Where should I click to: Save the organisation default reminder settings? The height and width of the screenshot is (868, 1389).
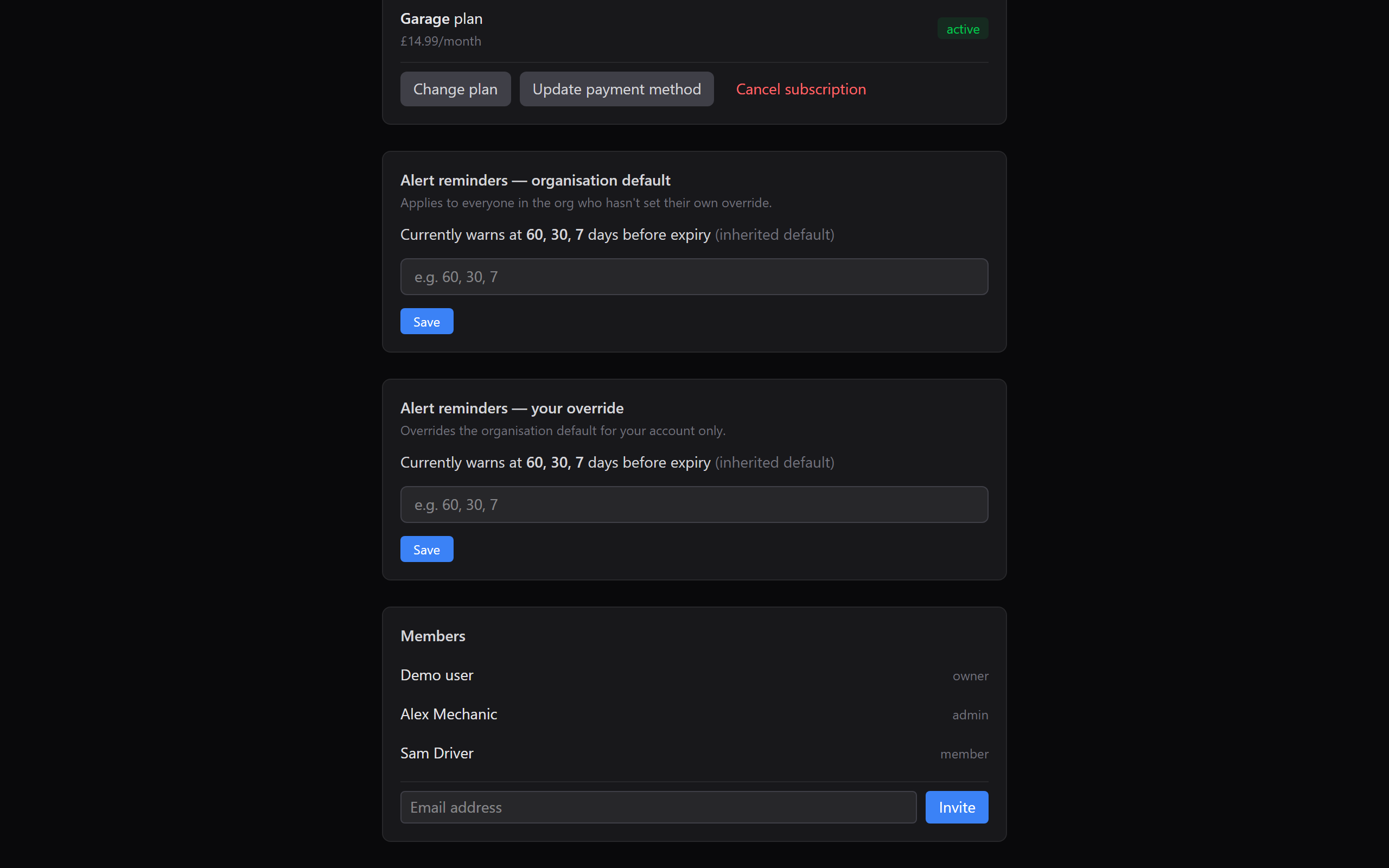coord(426,321)
